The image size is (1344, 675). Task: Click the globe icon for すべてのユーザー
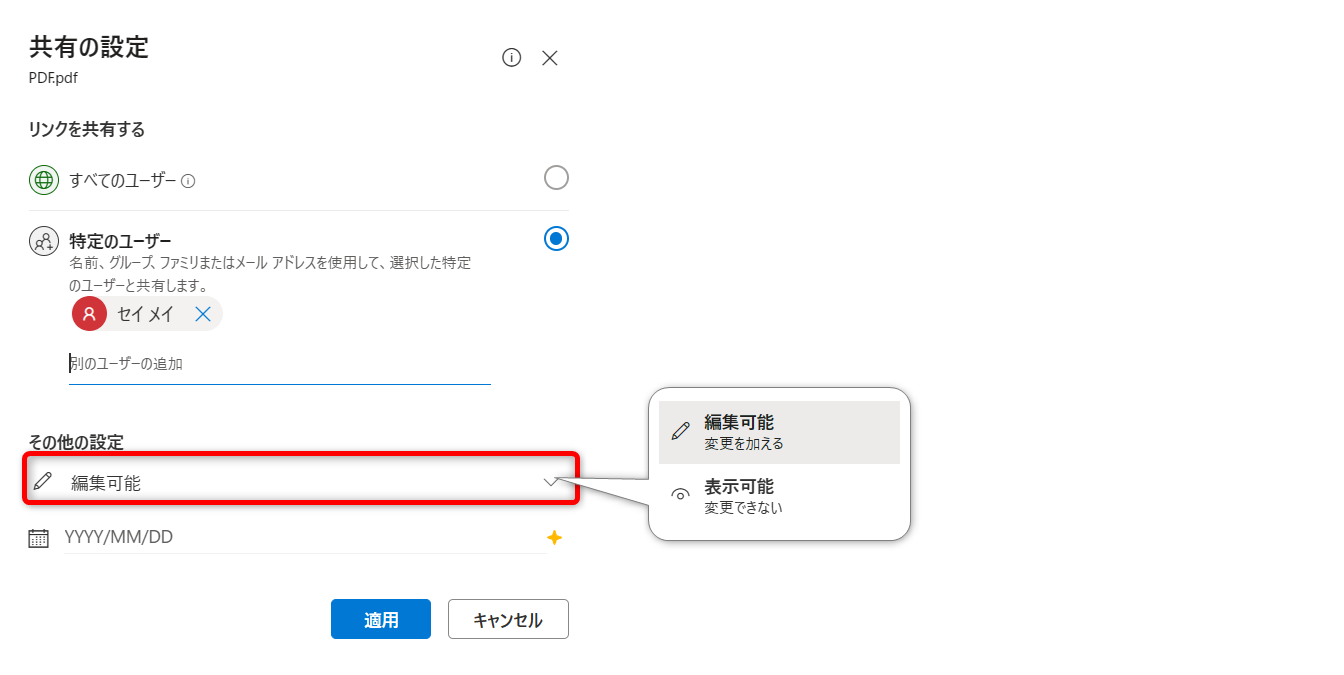coord(44,181)
